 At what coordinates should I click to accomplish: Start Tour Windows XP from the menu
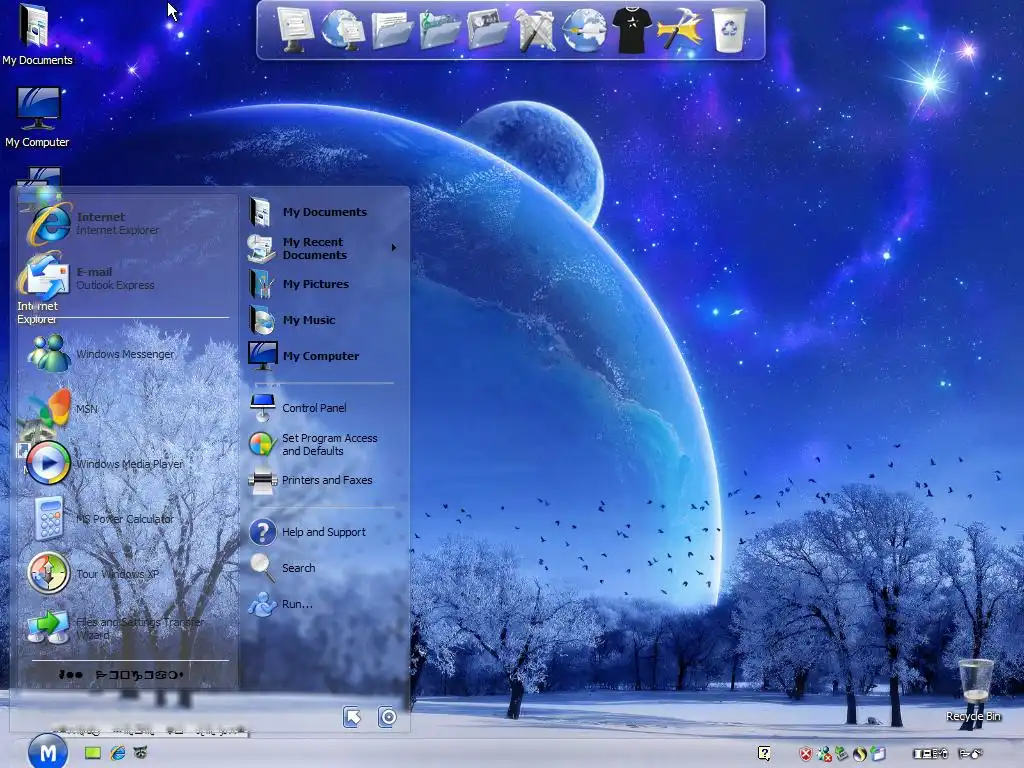click(127, 573)
